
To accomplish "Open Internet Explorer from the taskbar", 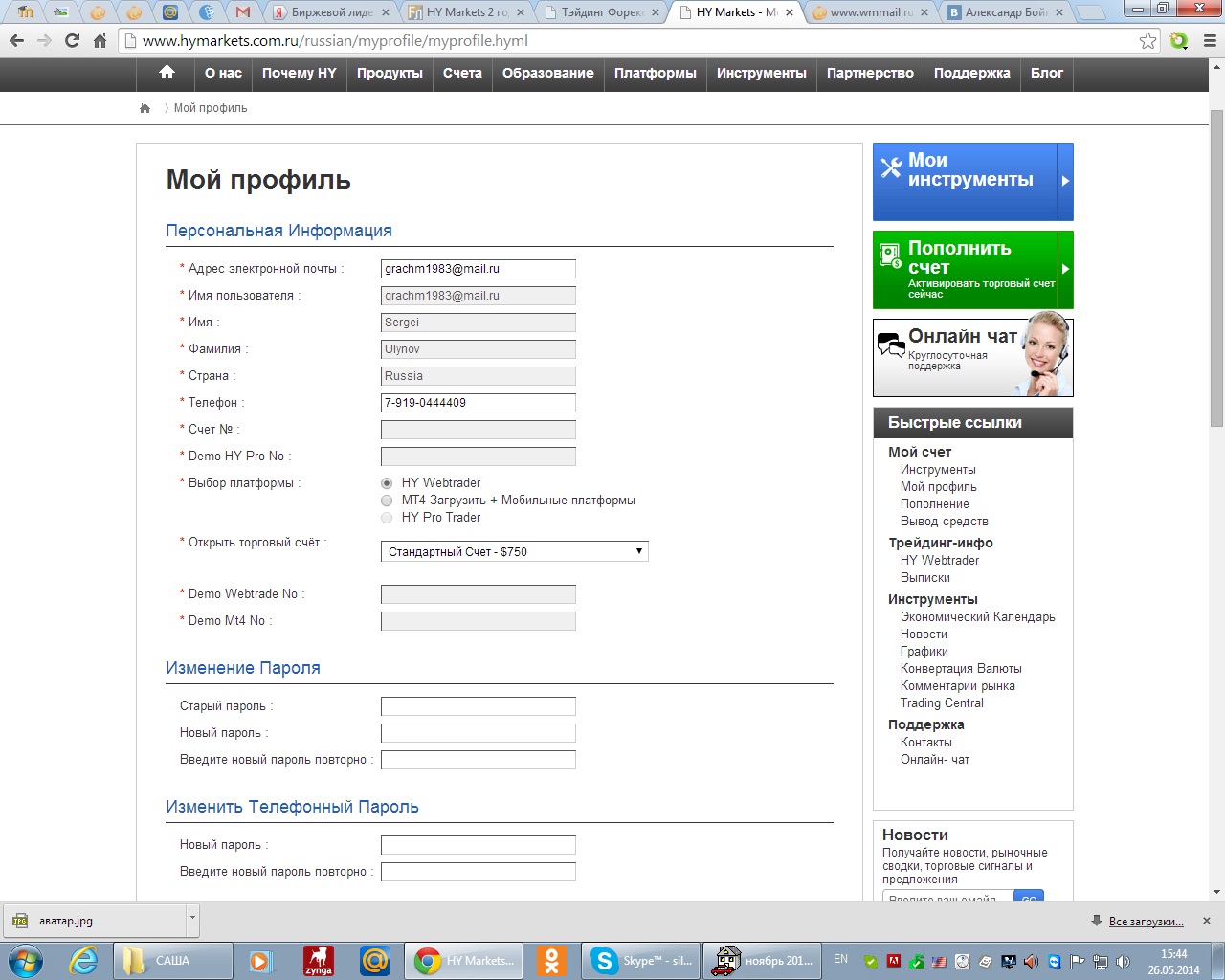I will coord(84,960).
